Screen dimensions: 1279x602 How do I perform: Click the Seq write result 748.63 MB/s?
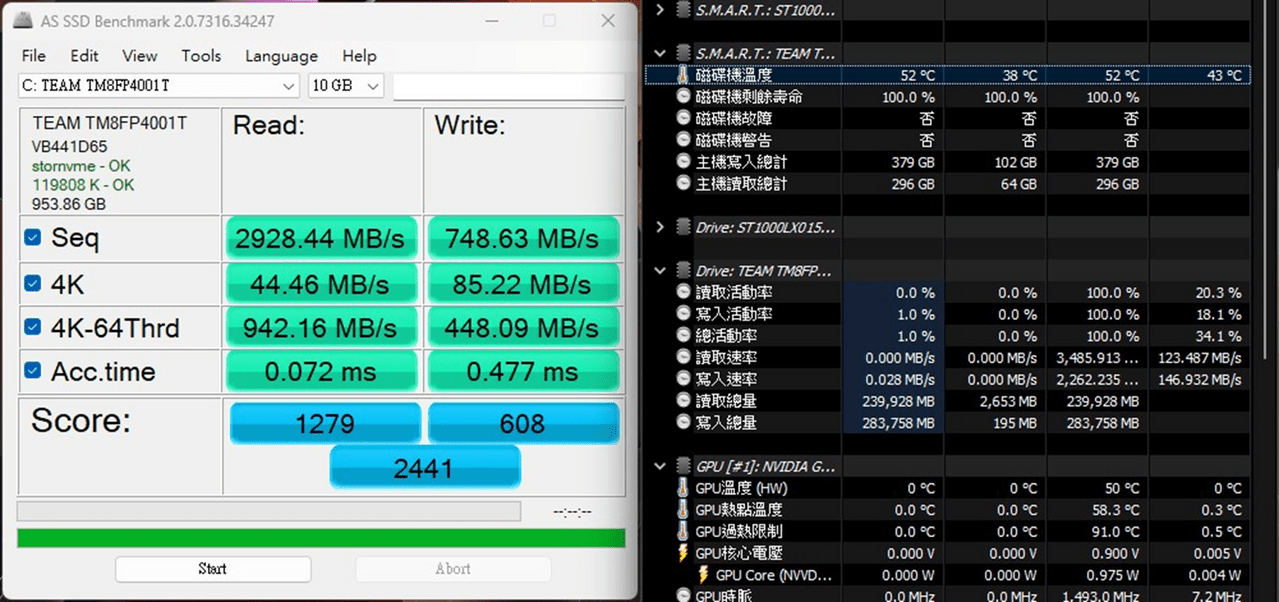(522, 239)
